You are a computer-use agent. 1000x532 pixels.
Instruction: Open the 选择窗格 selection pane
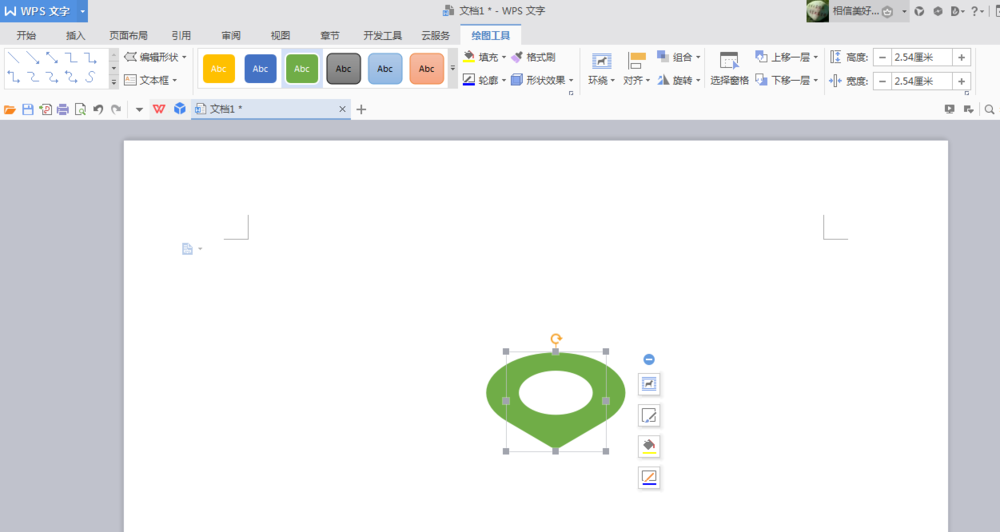point(729,68)
